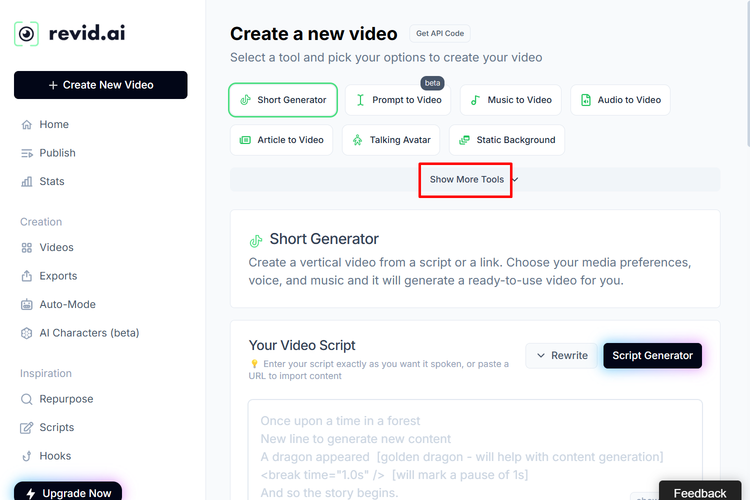
Task: Click the lightbulb tip icon under Your Video Script
Action: pos(254,364)
